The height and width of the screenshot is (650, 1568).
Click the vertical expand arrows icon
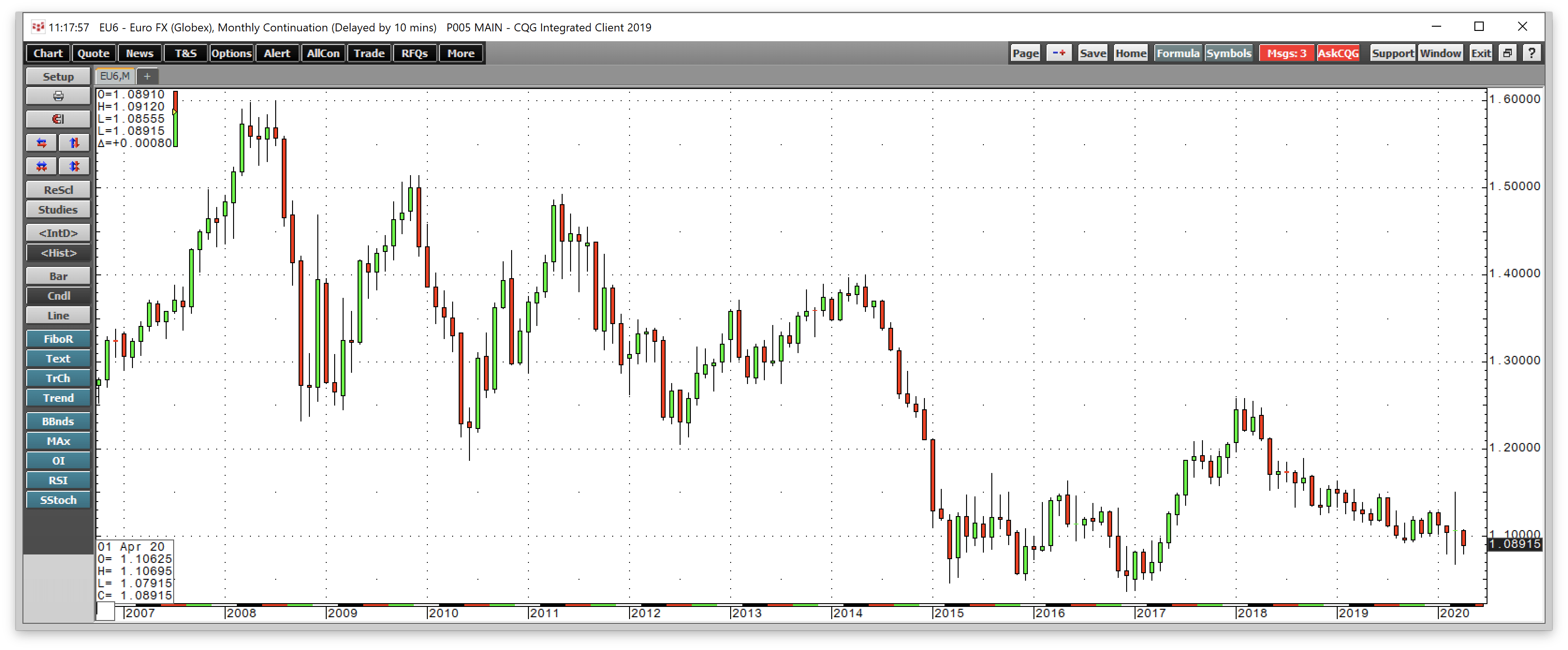coord(74,143)
